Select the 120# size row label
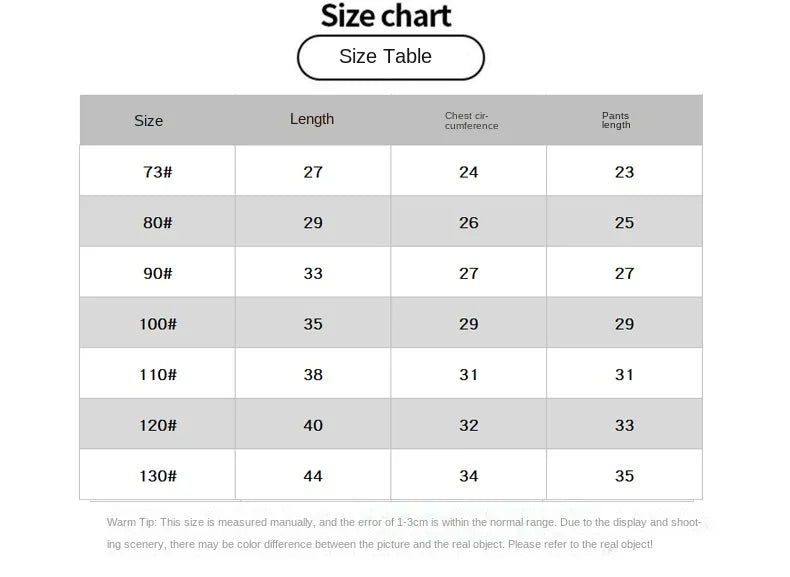790x577 pixels. pyautogui.click(x=158, y=425)
